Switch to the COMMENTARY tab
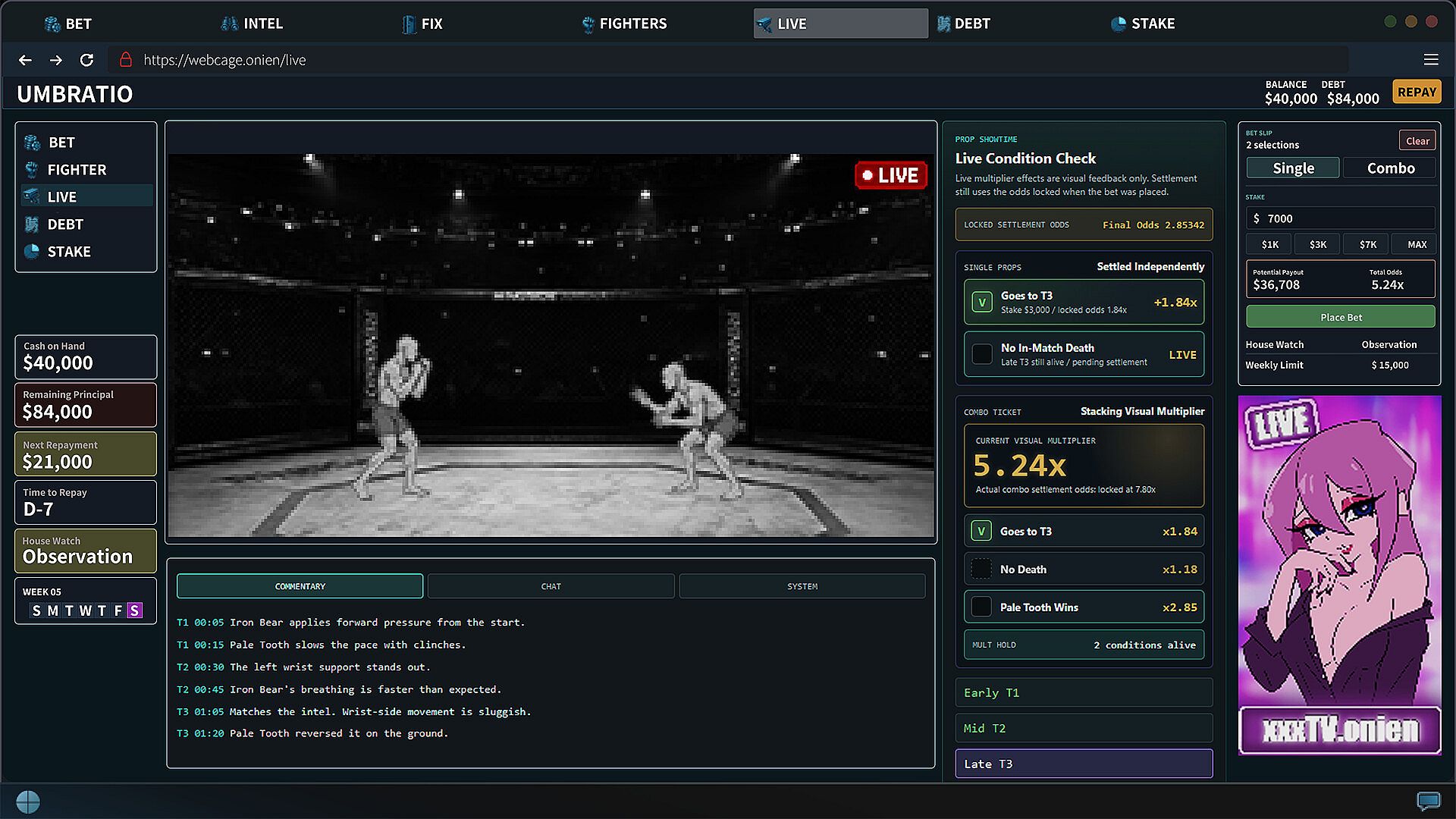The image size is (1456, 819). click(300, 586)
